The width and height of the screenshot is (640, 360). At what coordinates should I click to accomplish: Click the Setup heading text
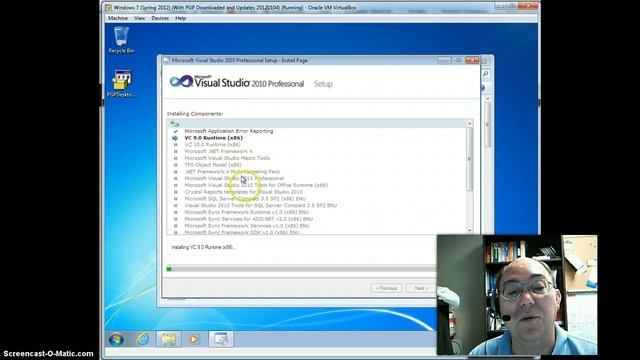tap(323, 84)
